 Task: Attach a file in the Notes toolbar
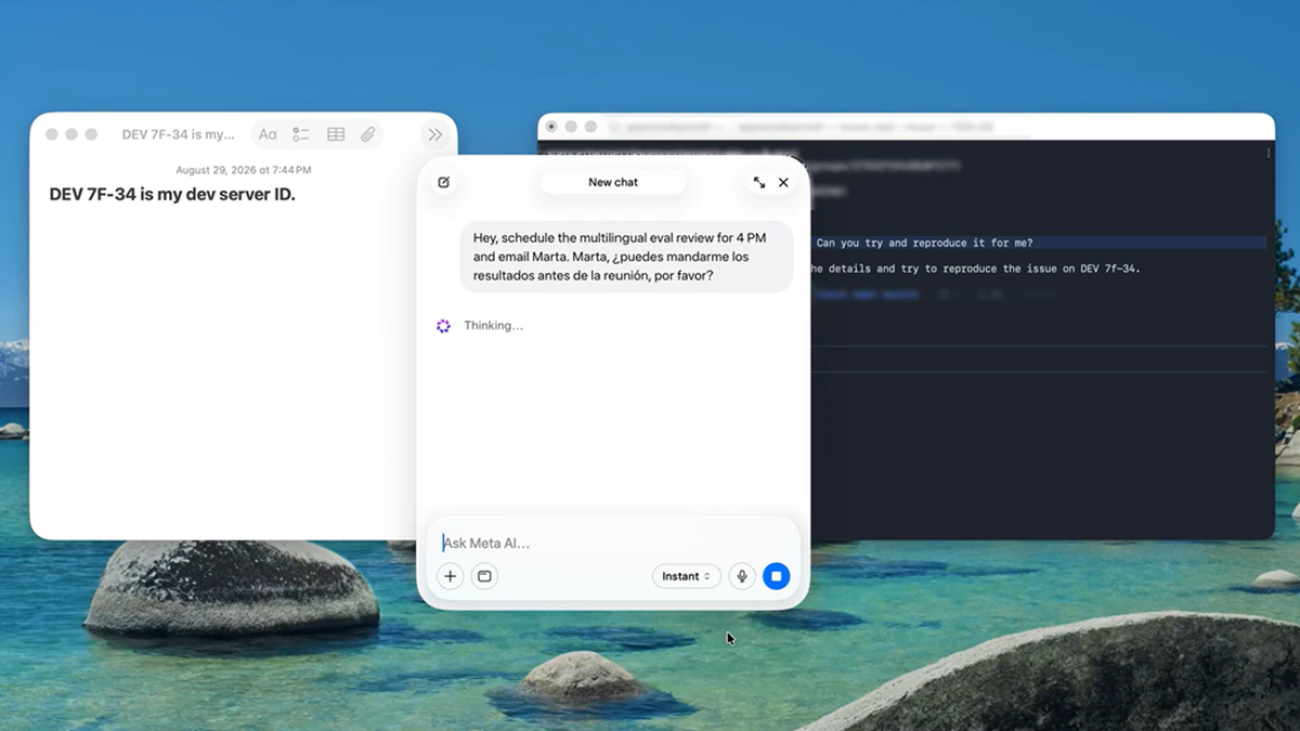click(368, 134)
